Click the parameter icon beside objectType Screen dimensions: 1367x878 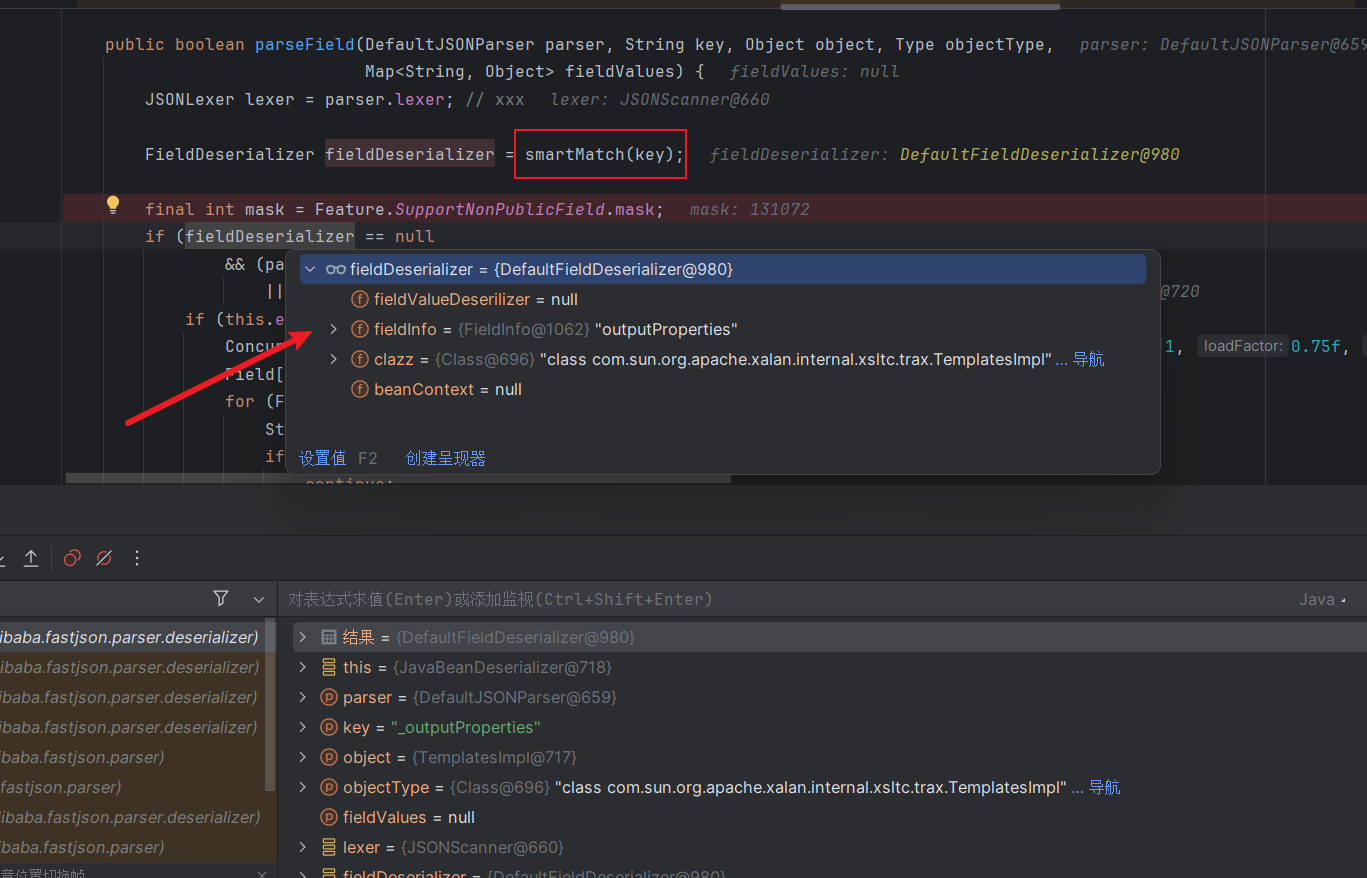(328, 787)
